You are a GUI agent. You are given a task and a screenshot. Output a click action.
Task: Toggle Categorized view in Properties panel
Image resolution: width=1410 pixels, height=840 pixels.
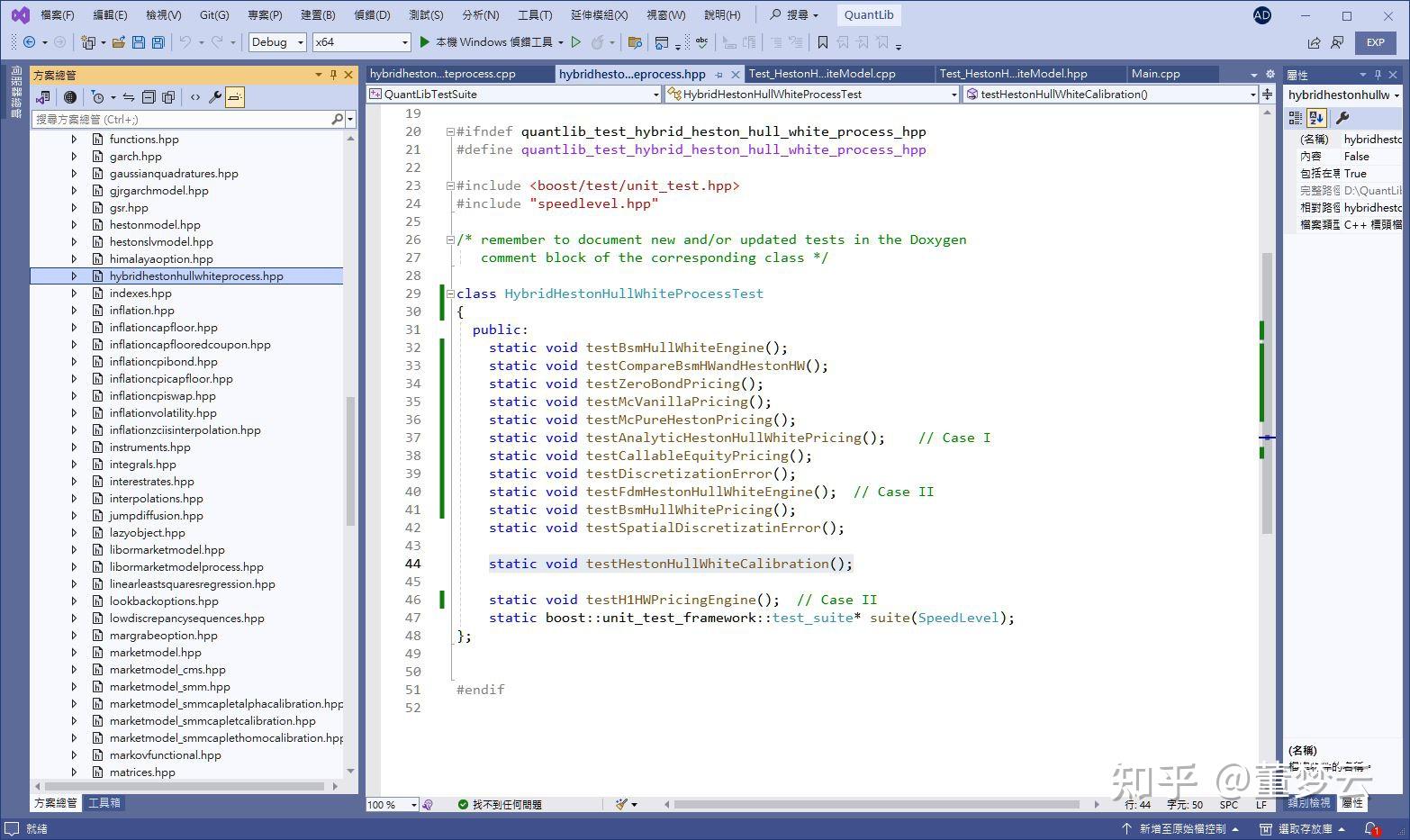point(1296,118)
